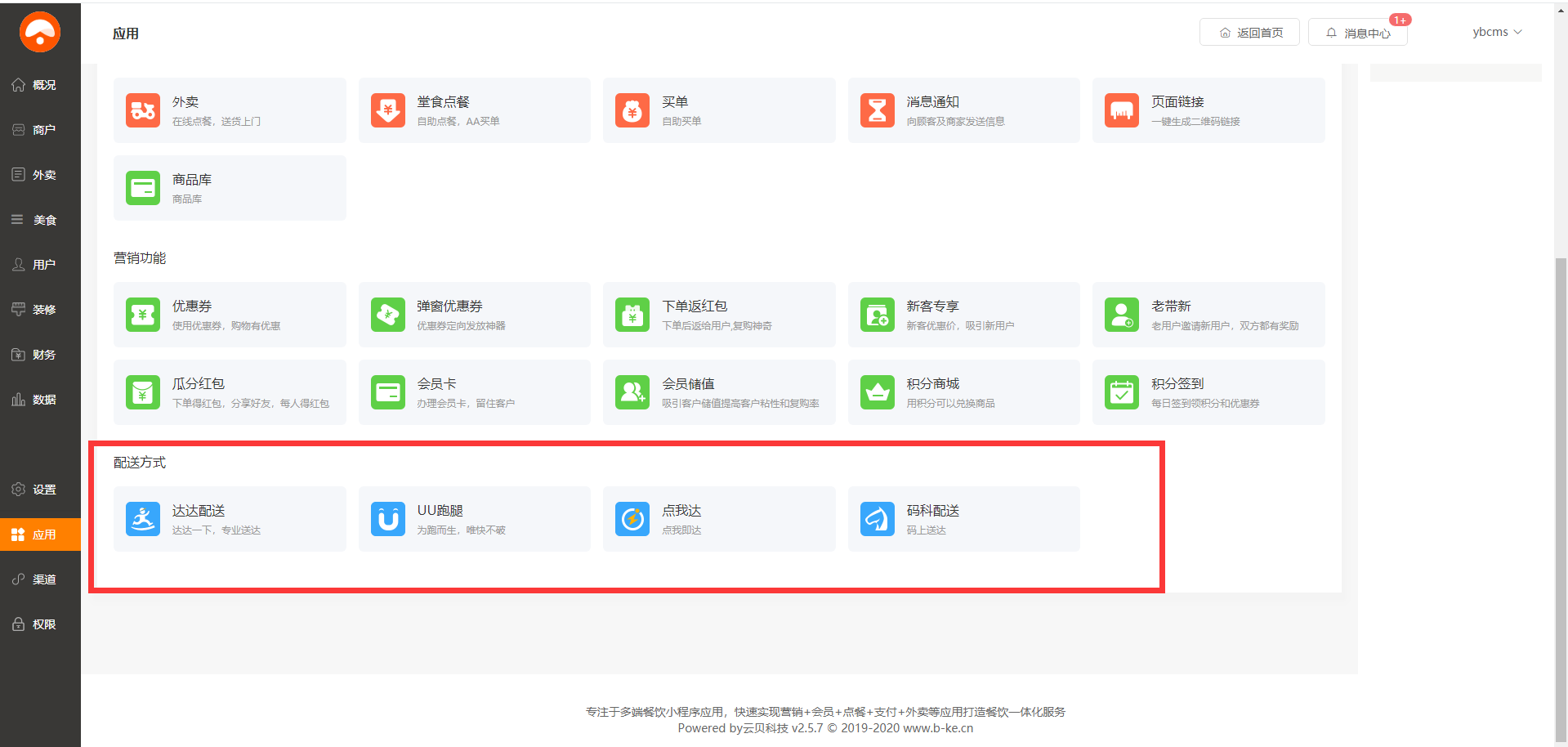Open the 点我达 delivery icon
This screenshot has height=747, width=1568.
click(632, 519)
